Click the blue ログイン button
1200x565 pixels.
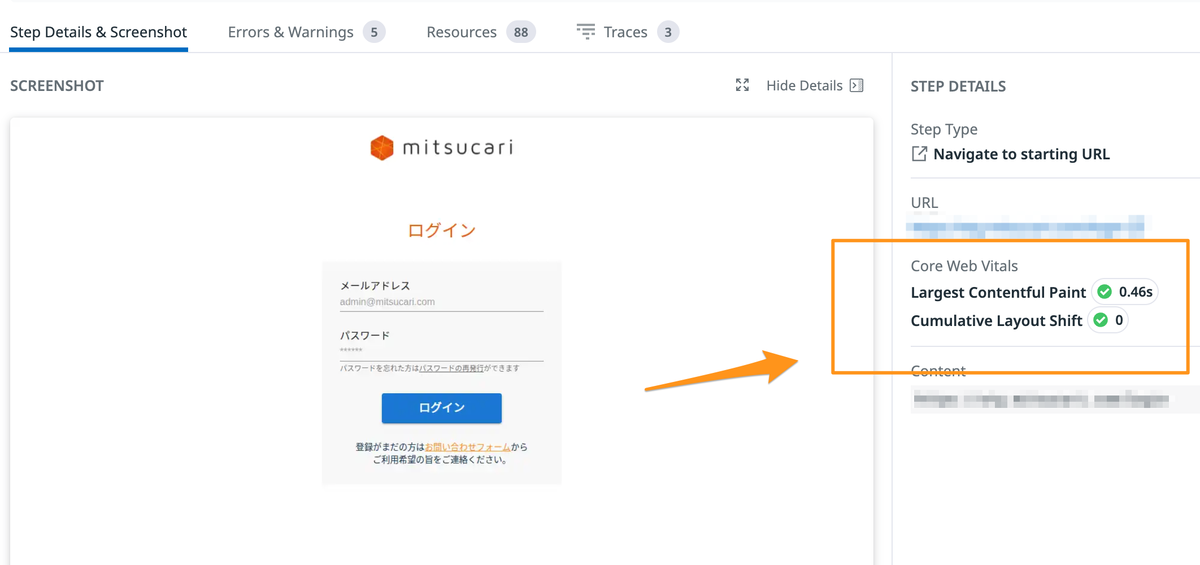[441, 408]
